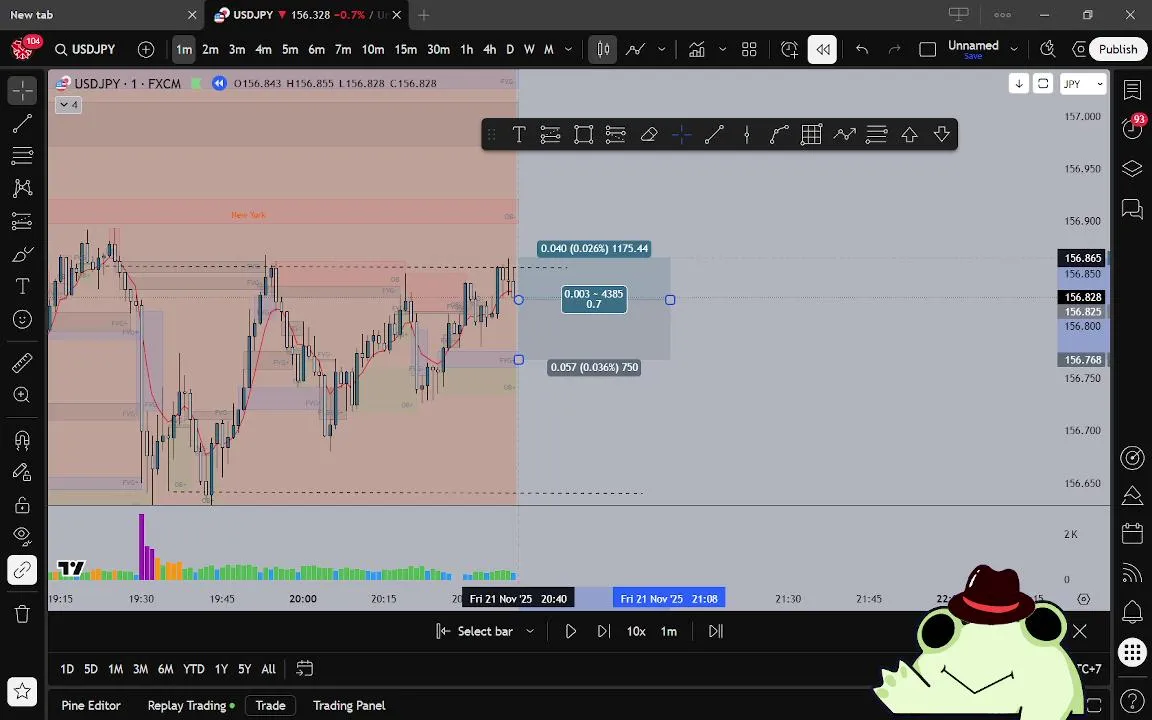
Task: Open help center question mark
Action: click(1132, 700)
